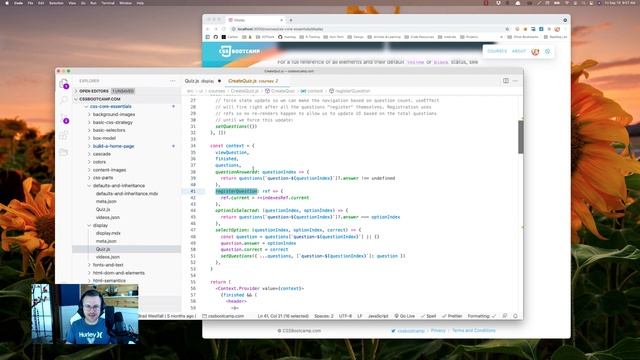The height and width of the screenshot is (360, 640).
Task: Click the theme icon beside the avatar
Action: tap(547, 51)
